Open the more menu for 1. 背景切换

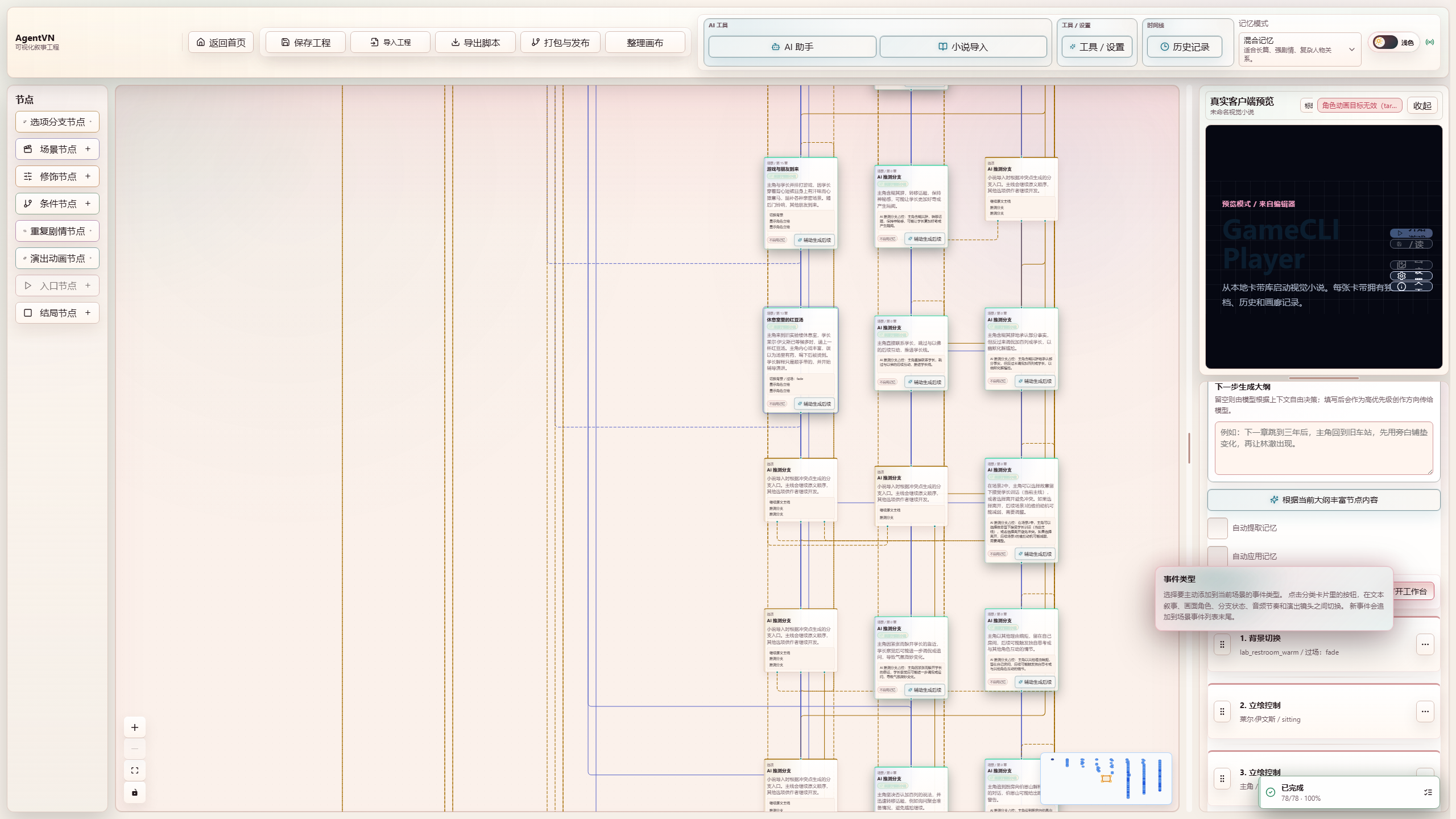click(x=1425, y=644)
